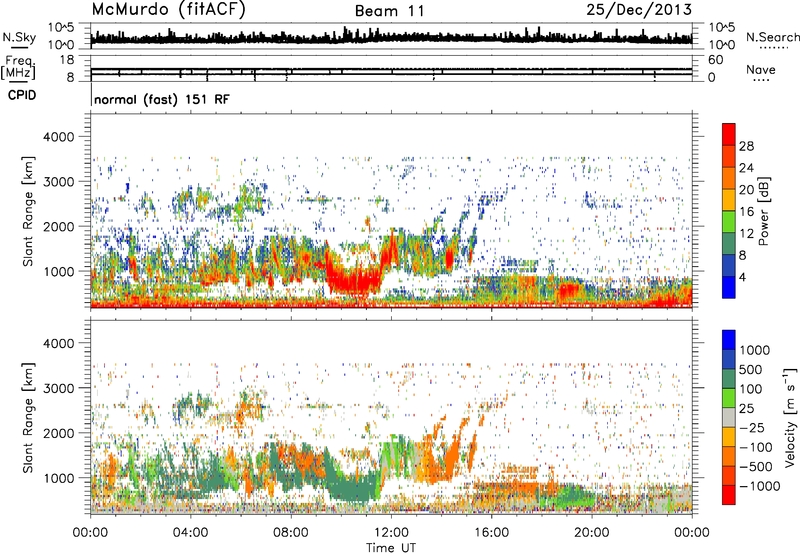Click the 'Velocity [m s-1]' colorbar title
The width and height of the screenshot is (800, 554).
(790, 416)
